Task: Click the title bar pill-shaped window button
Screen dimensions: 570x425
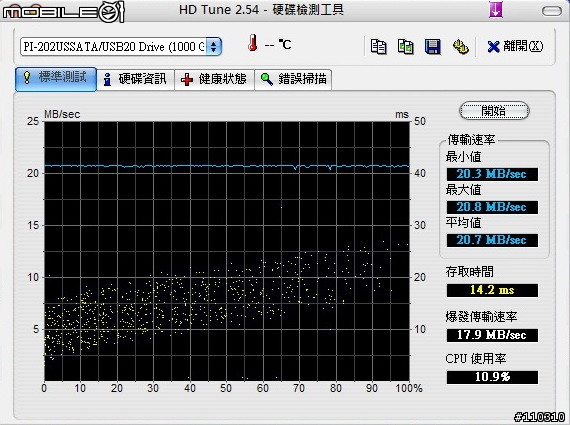Action: (552, 11)
